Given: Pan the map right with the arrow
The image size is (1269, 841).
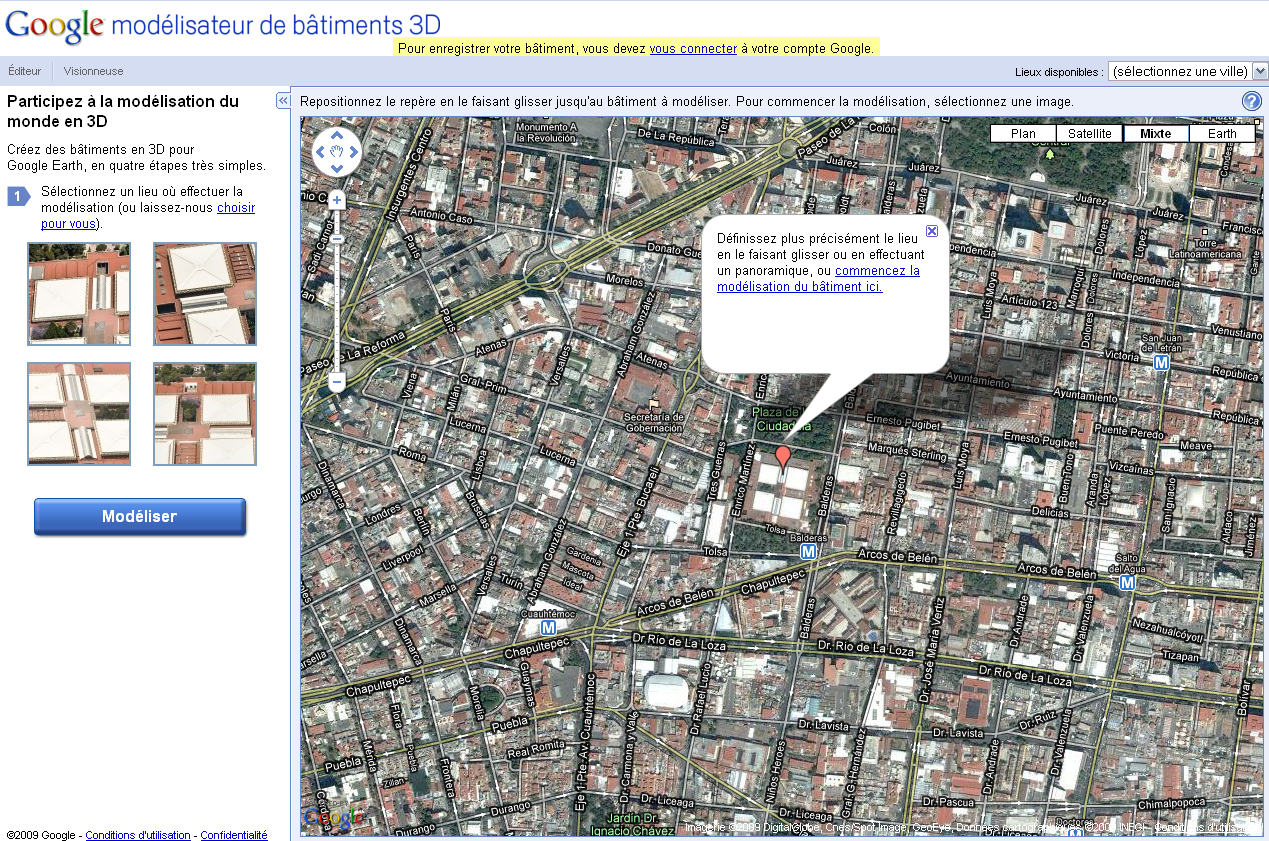Looking at the screenshot, I should tap(354, 153).
